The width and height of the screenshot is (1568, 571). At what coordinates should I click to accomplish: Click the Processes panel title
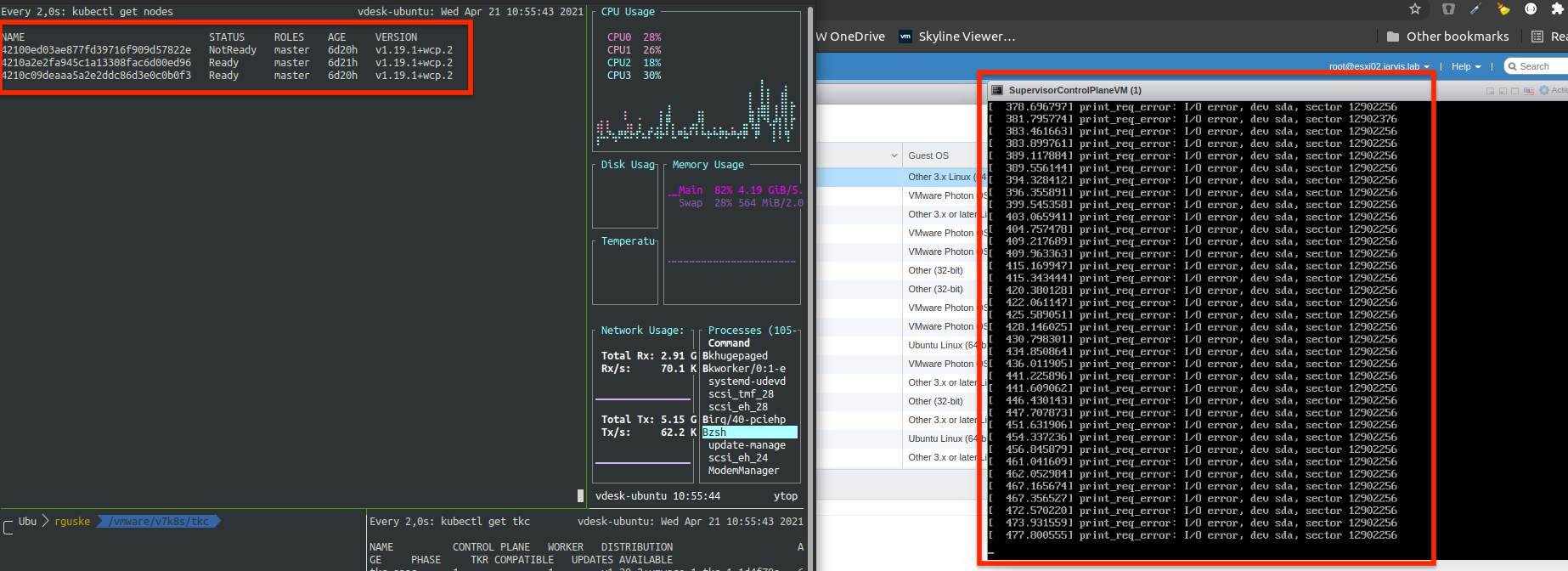pos(753,331)
